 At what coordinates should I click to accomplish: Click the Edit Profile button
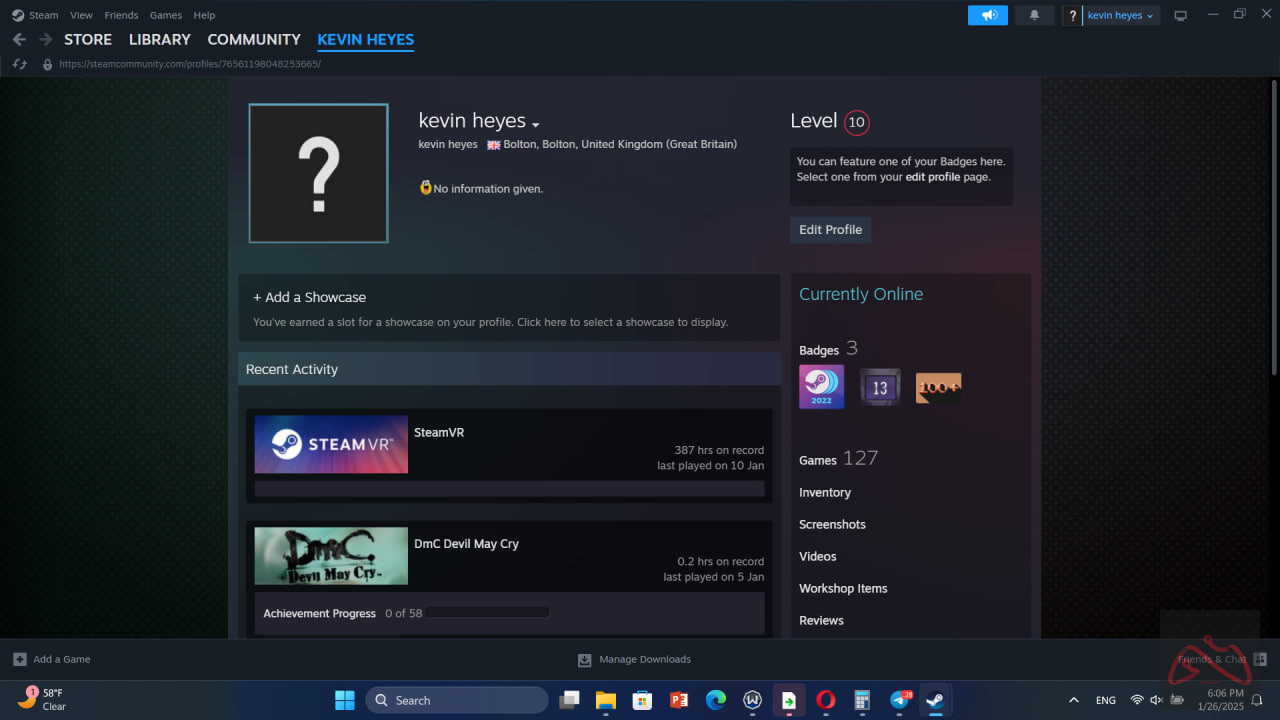[x=830, y=229]
